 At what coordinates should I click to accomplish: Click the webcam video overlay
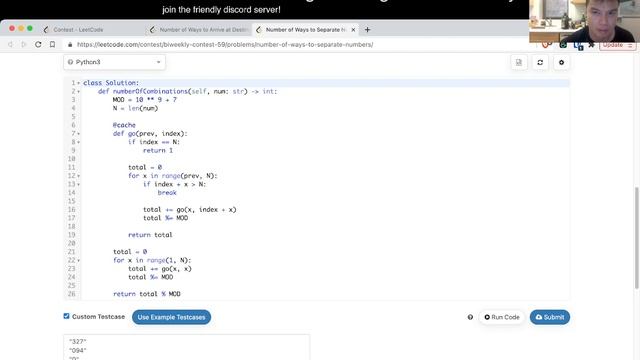coord(584,21)
